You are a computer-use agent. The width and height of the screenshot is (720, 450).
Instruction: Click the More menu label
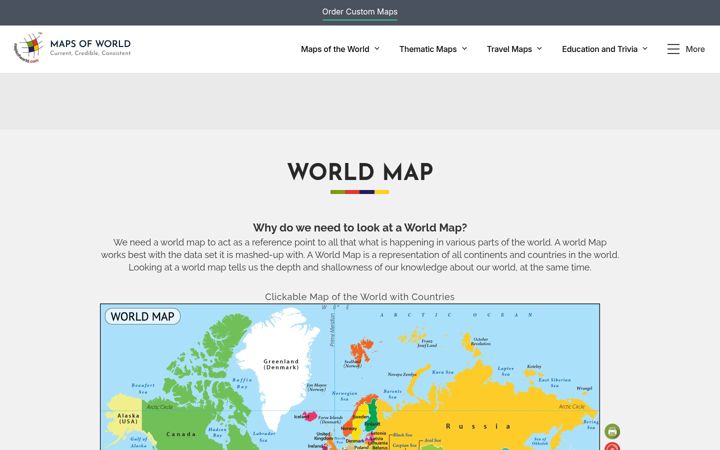pos(695,49)
